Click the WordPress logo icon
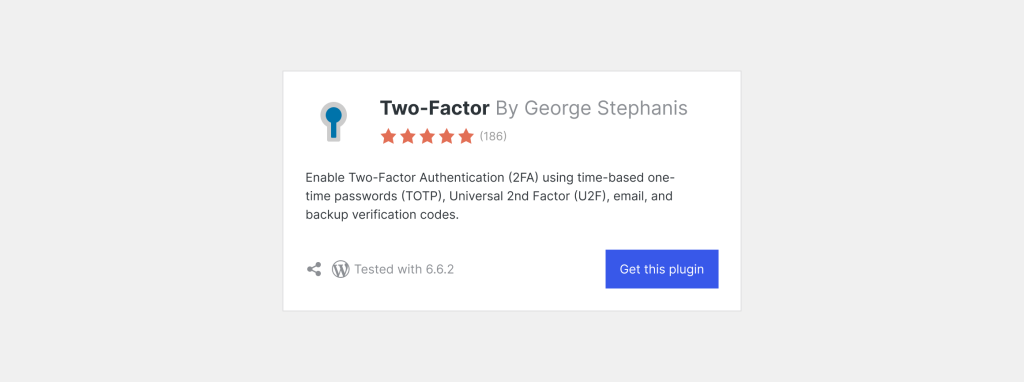Screen dimensions: 1024x382 pyautogui.click(x=341, y=269)
